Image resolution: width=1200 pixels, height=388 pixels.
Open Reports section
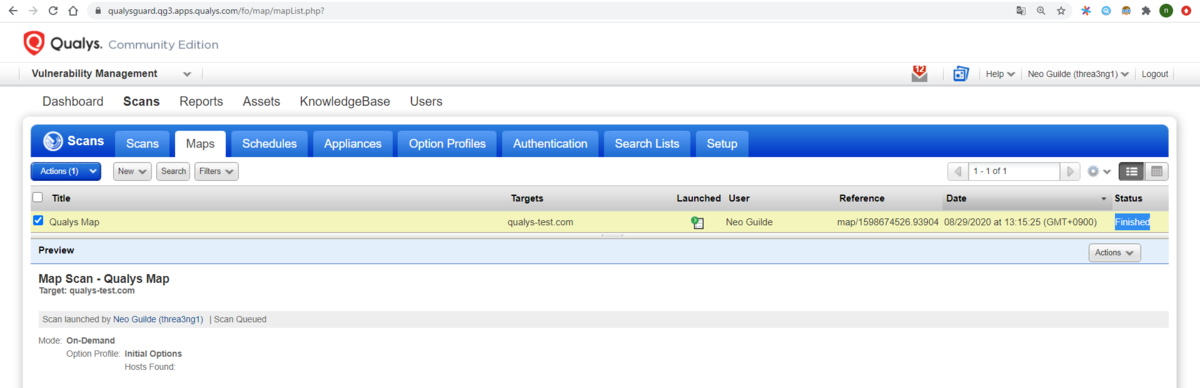201,101
